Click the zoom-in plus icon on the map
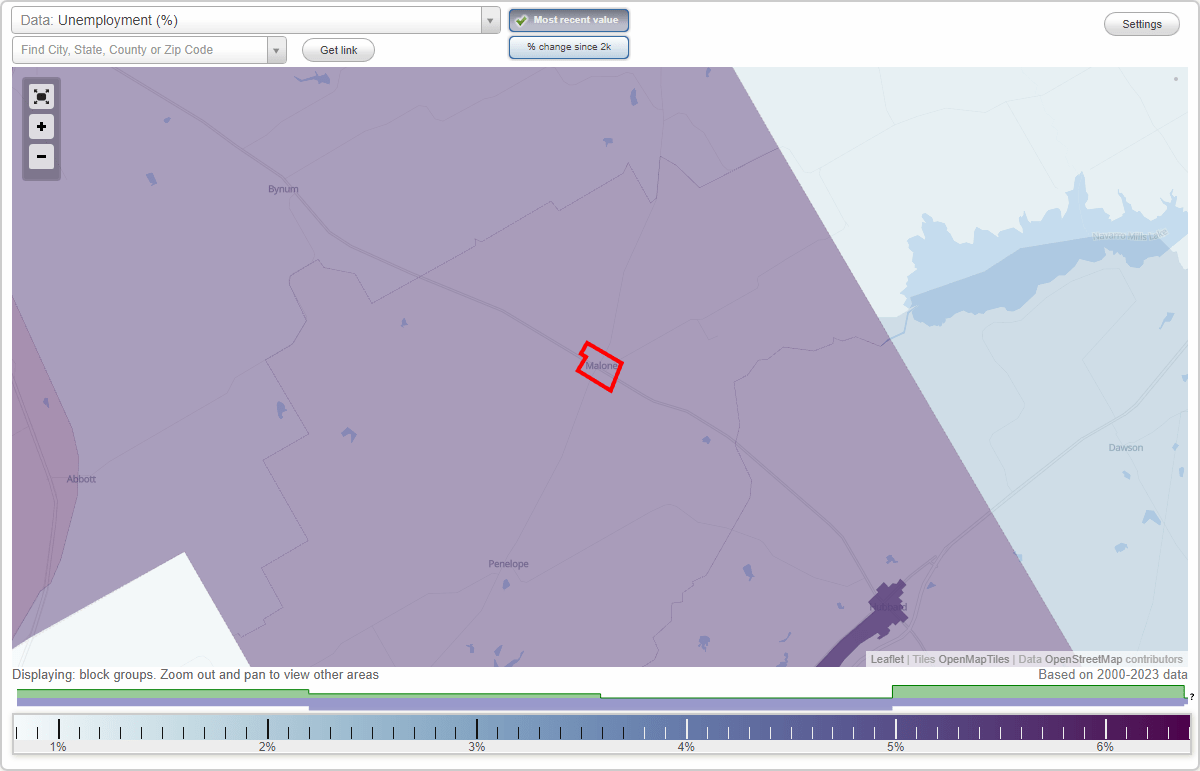 tap(41, 127)
